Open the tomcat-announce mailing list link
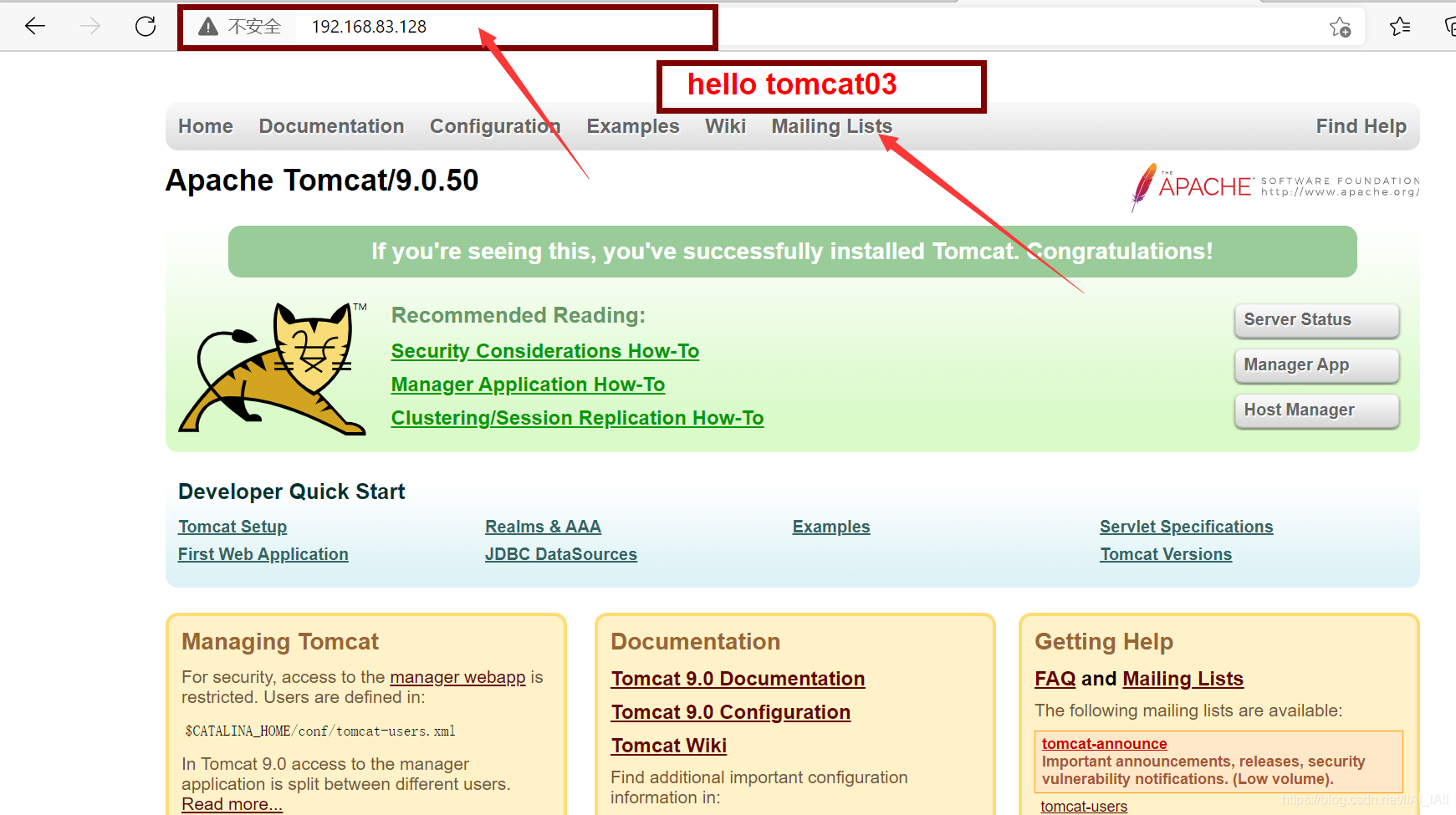Image resolution: width=1456 pixels, height=815 pixels. tap(1104, 743)
